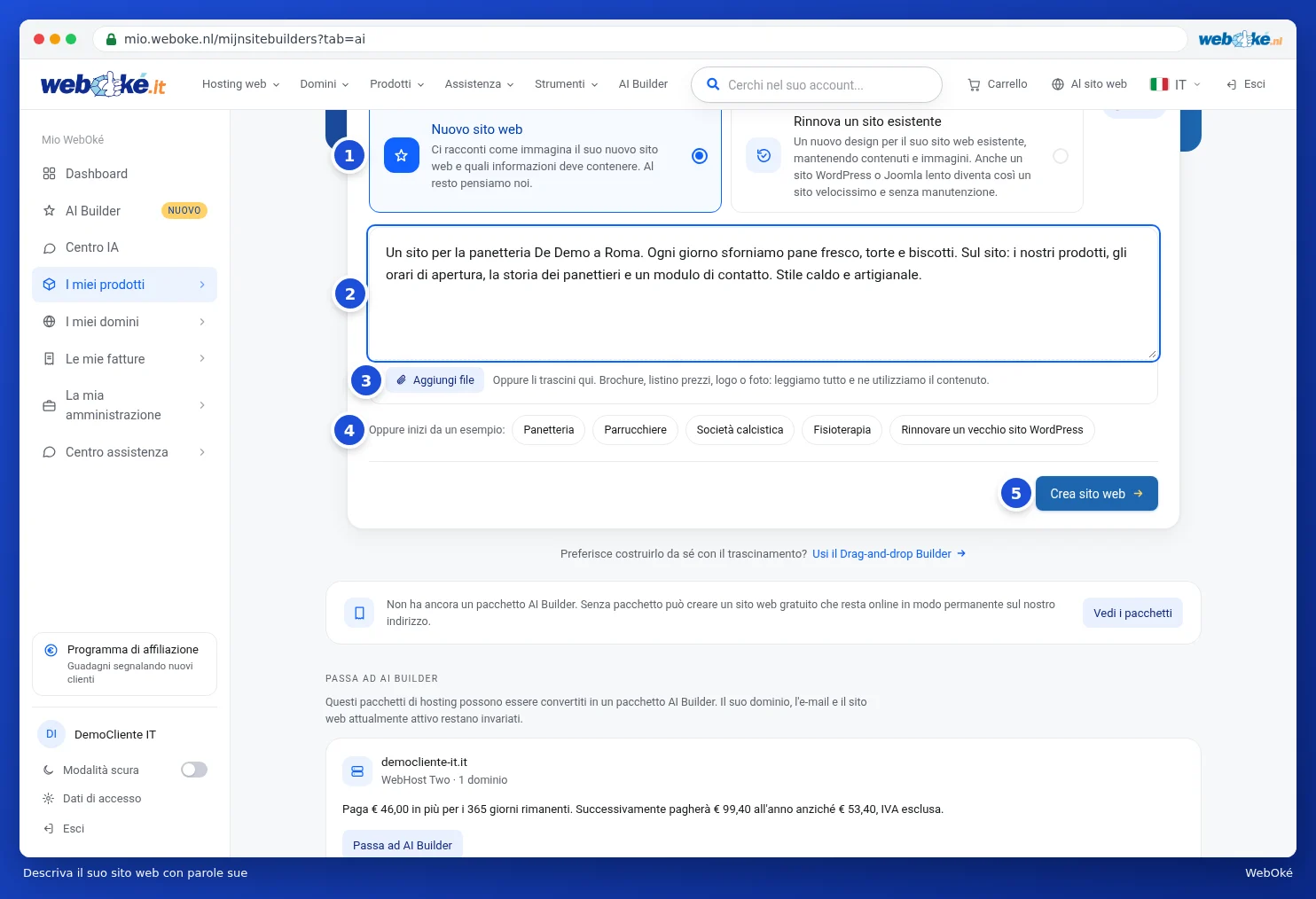Click inside the website description text area
Image resolution: width=1316 pixels, height=899 pixels.
click(764, 293)
